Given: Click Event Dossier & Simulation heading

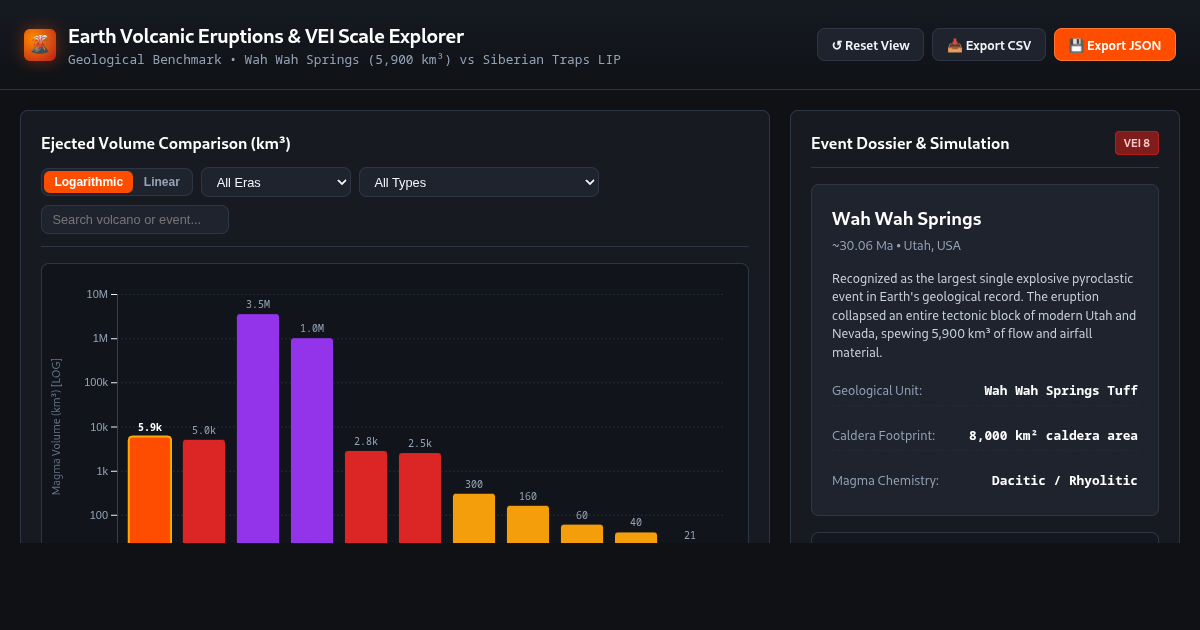Looking at the screenshot, I should [x=910, y=143].
